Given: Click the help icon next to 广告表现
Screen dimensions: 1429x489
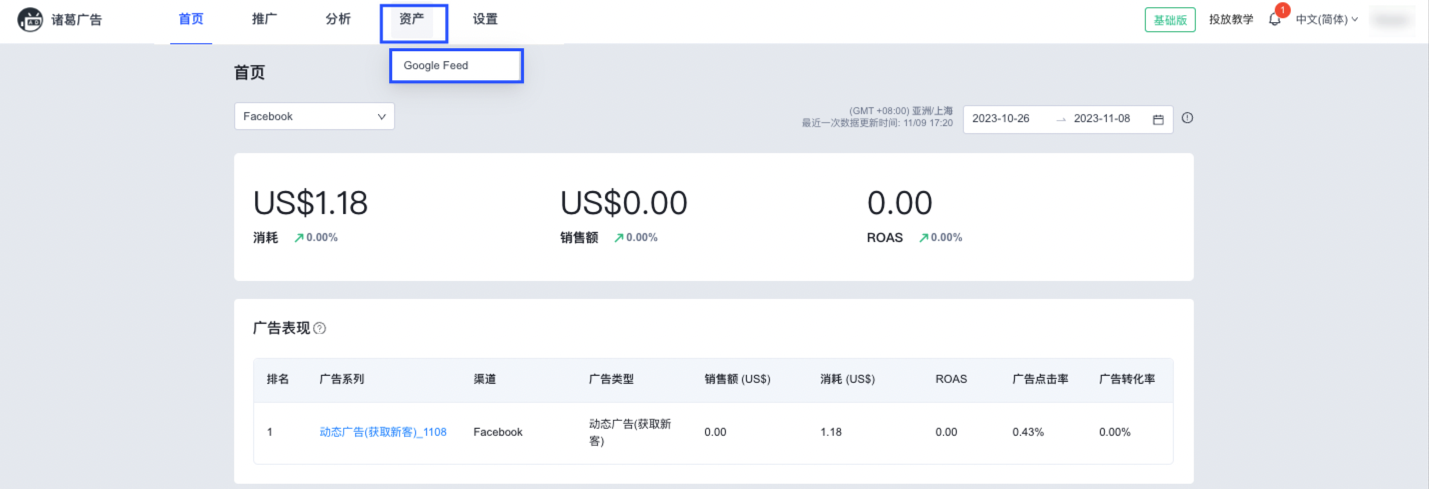Looking at the screenshot, I should [320, 328].
